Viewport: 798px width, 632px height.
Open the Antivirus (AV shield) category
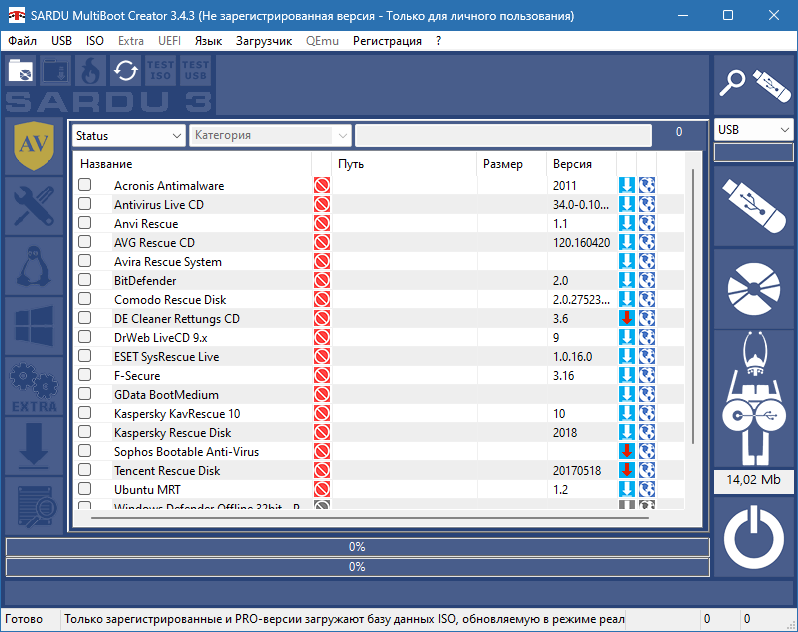click(34, 146)
